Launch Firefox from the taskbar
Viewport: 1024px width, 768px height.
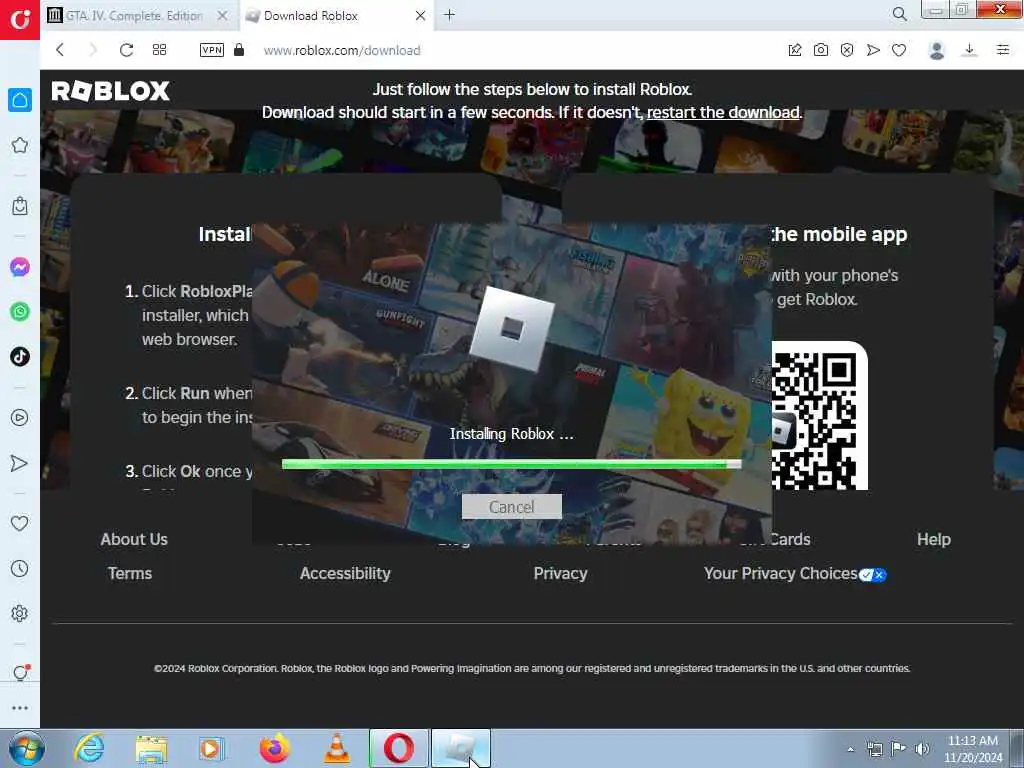coord(275,748)
